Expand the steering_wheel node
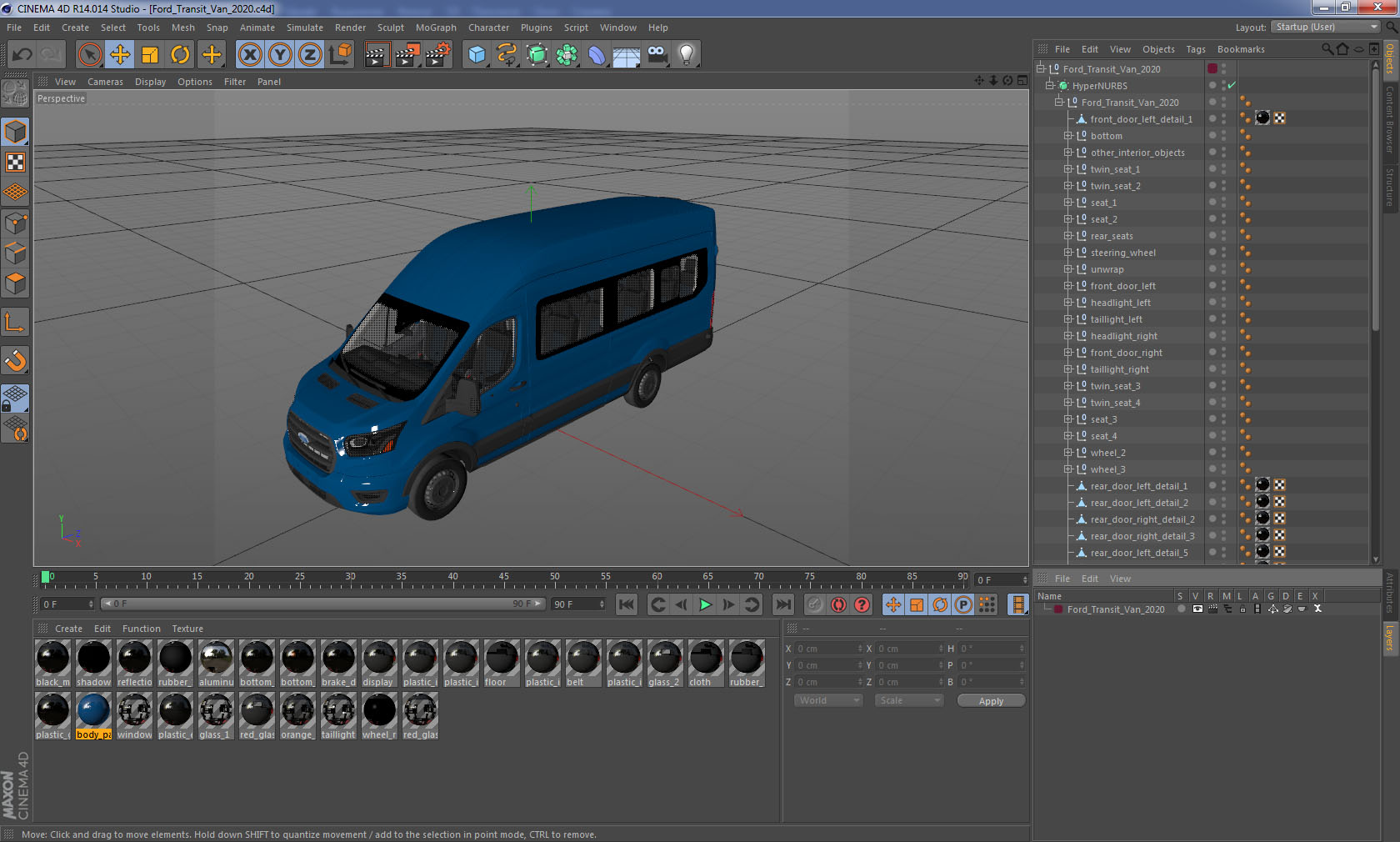Screen dimensions: 1400x842 click(x=1068, y=252)
